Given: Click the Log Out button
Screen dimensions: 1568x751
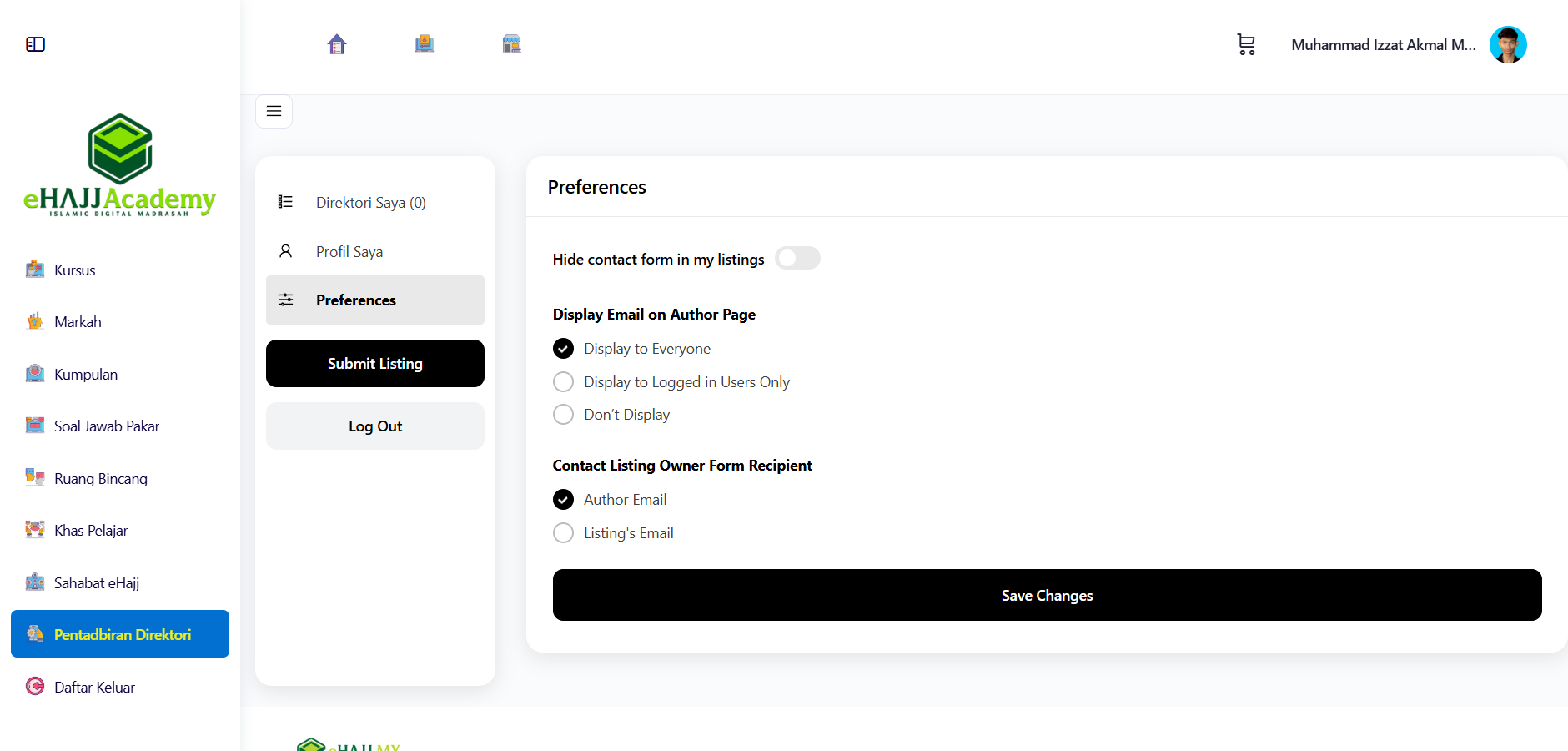Looking at the screenshot, I should pyautogui.click(x=375, y=426).
